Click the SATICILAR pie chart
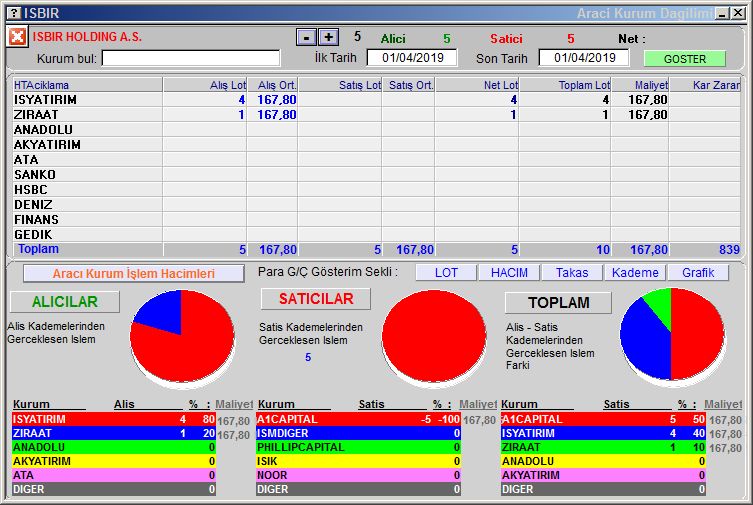Viewport: 753px width, 505px height. pyautogui.click(x=434, y=337)
